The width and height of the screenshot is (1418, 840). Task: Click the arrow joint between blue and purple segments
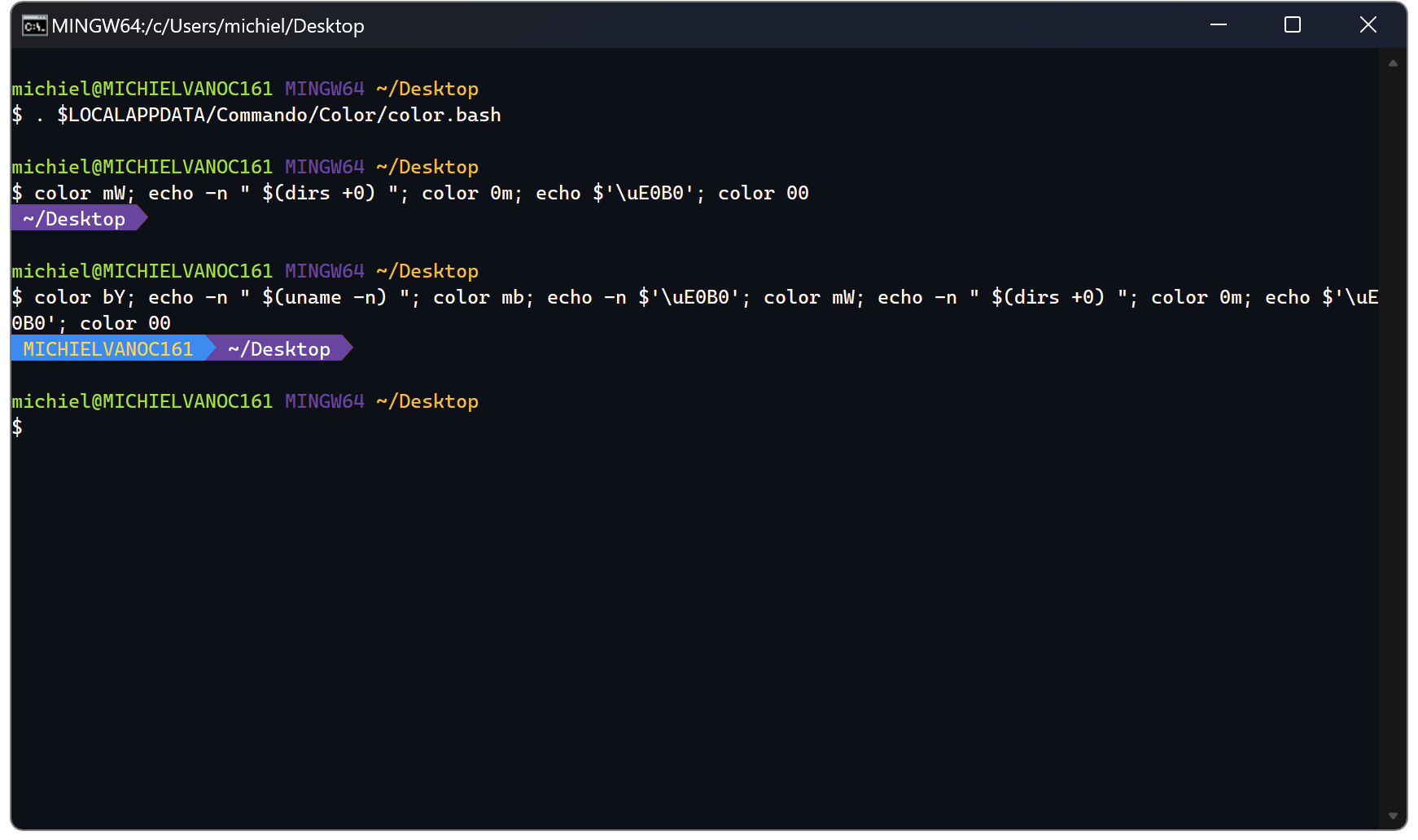[x=213, y=348]
